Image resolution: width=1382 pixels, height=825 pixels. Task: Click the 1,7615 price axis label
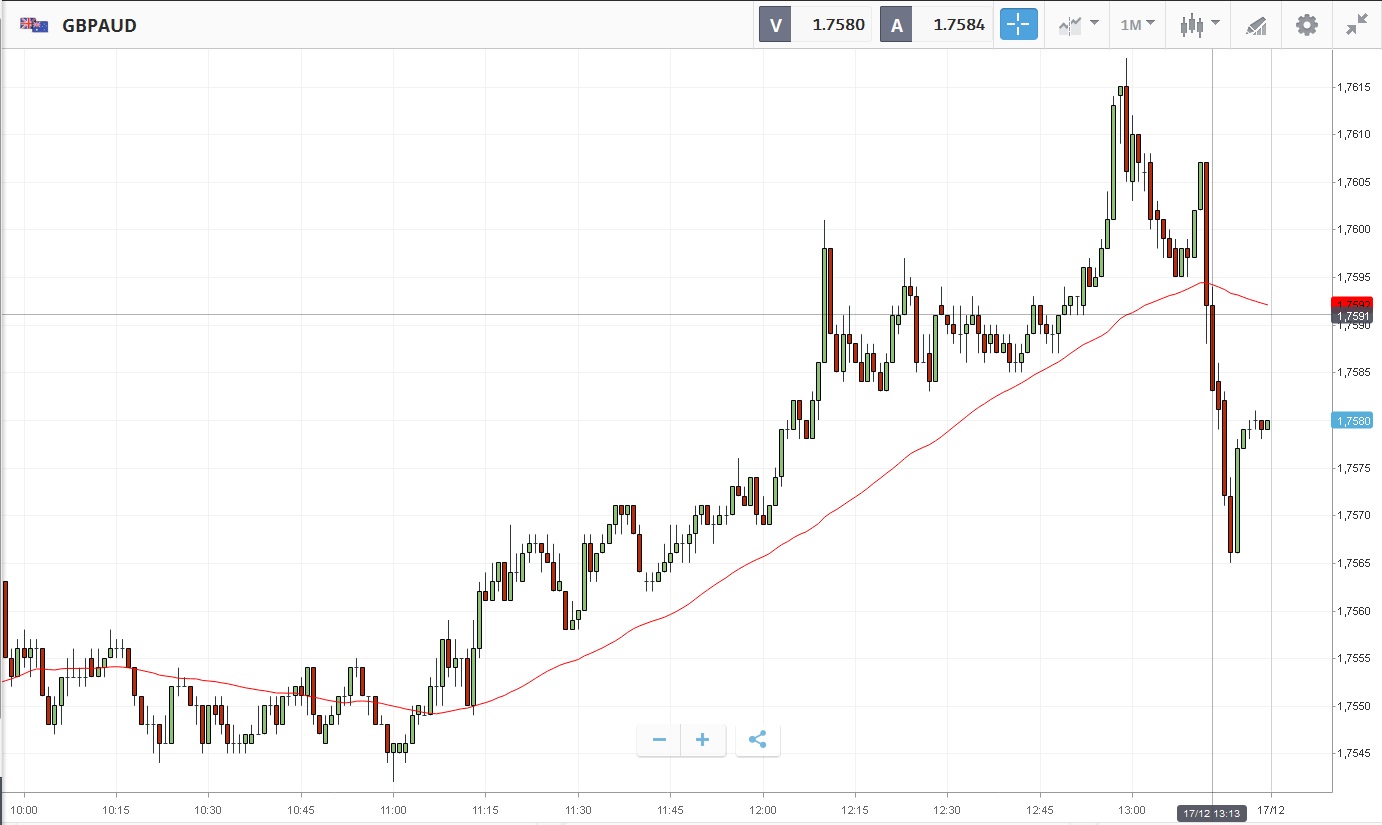coord(1354,87)
